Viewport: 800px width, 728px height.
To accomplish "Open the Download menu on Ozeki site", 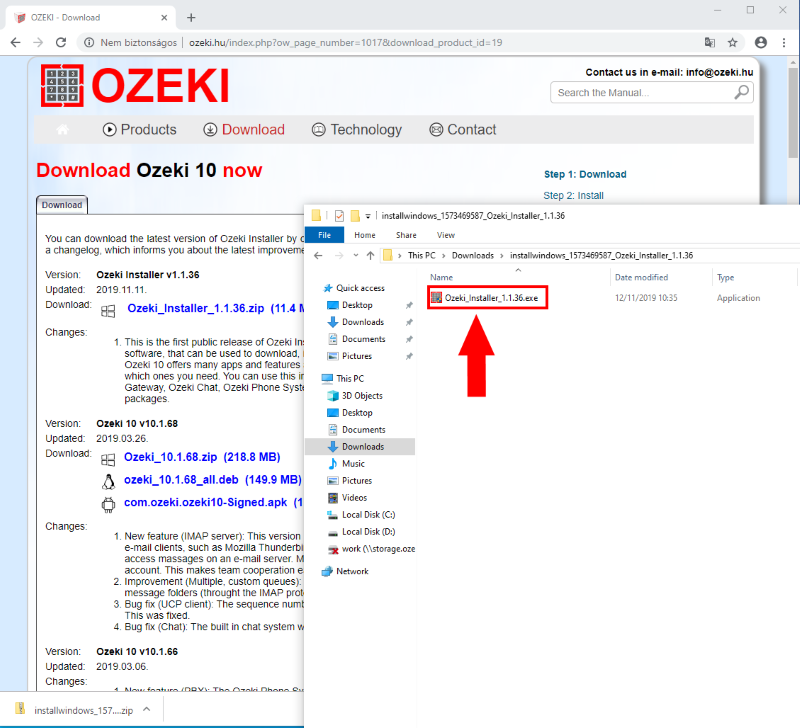I will [x=244, y=130].
